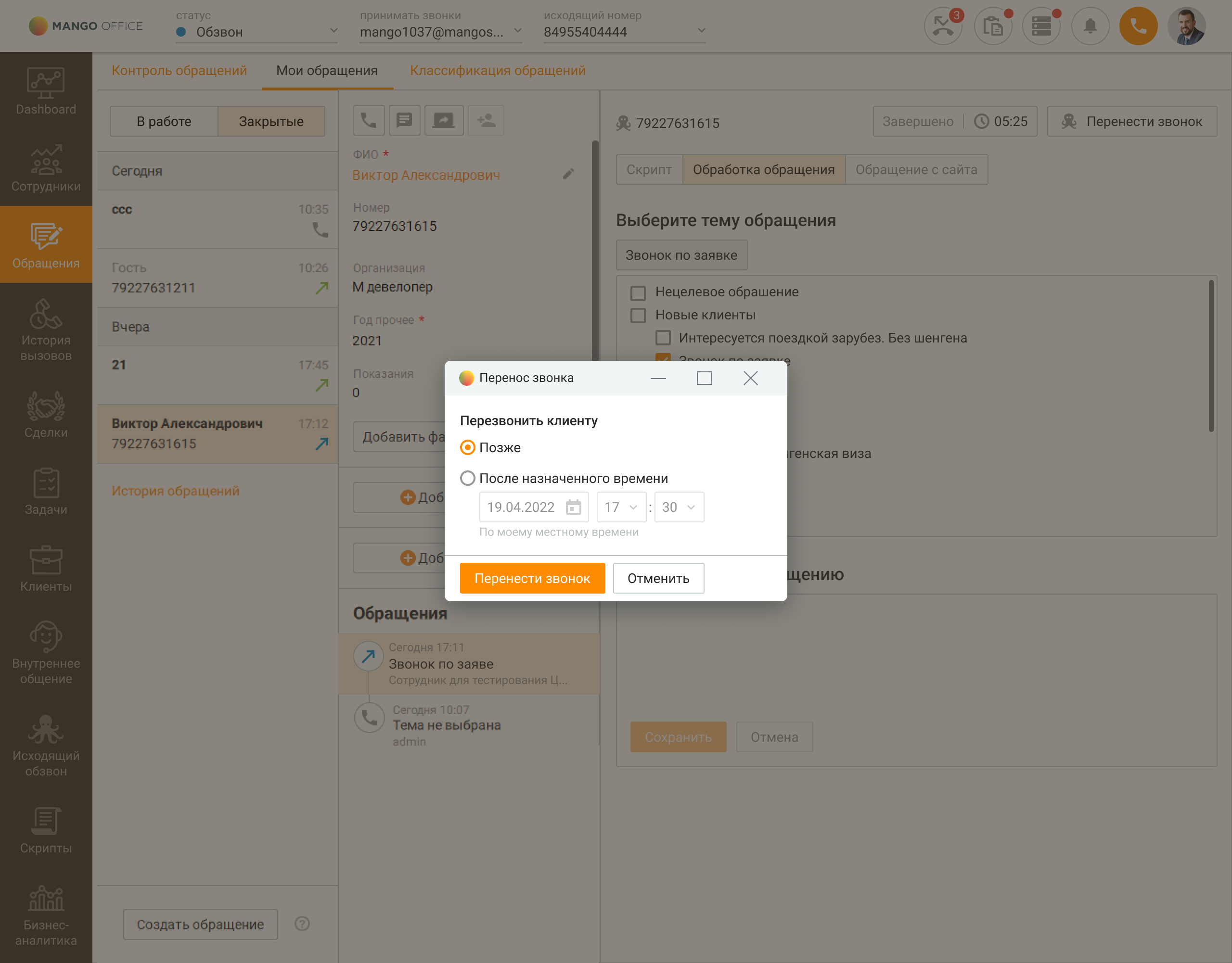Click Создать обращение button
Screen dimensions: 1232x963
tap(201, 925)
